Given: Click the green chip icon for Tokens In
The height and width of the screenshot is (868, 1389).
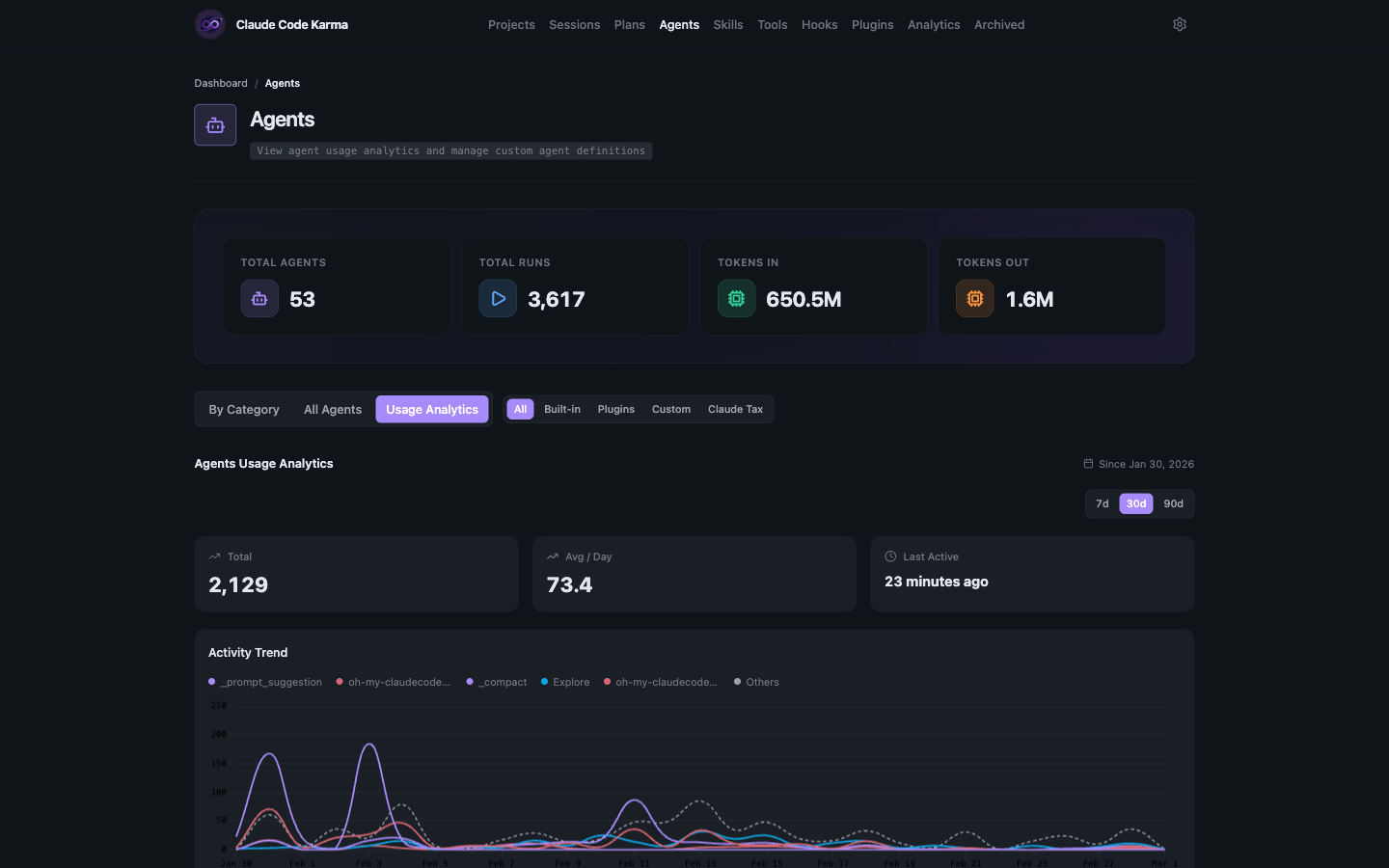Looking at the screenshot, I should click(x=736, y=298).
